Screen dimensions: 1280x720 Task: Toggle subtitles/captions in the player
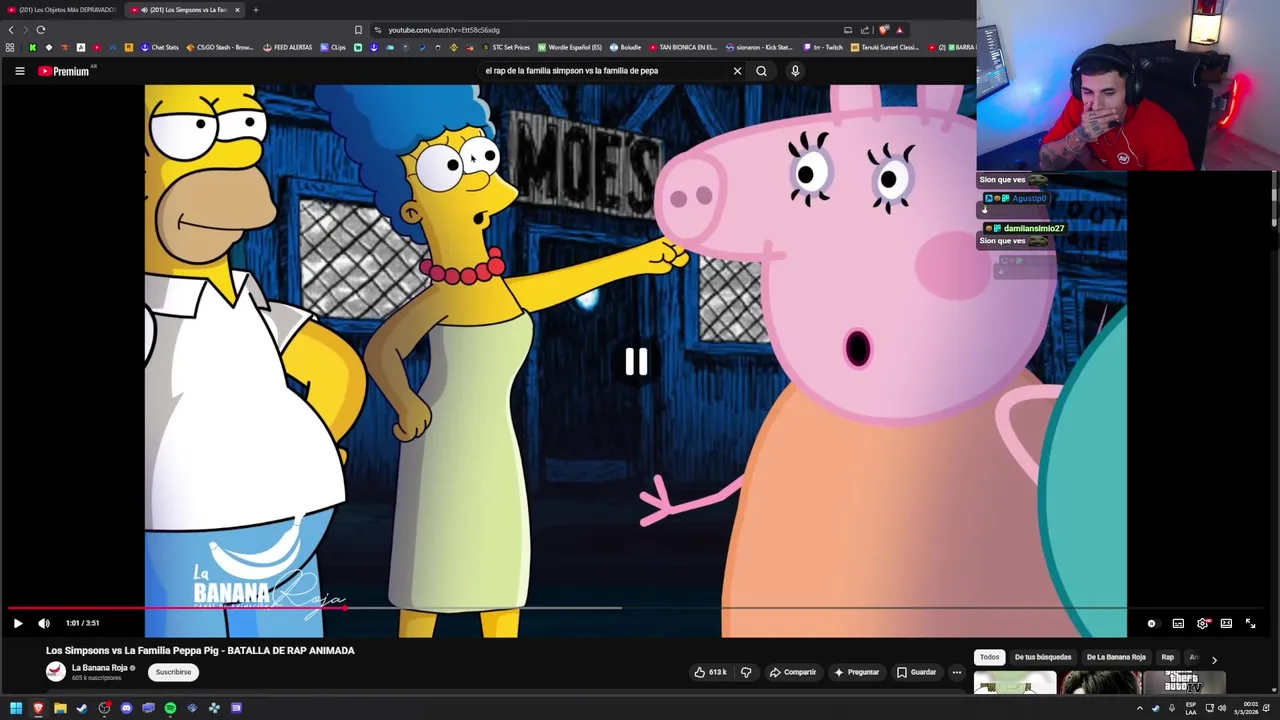[x=1178, y=624]
